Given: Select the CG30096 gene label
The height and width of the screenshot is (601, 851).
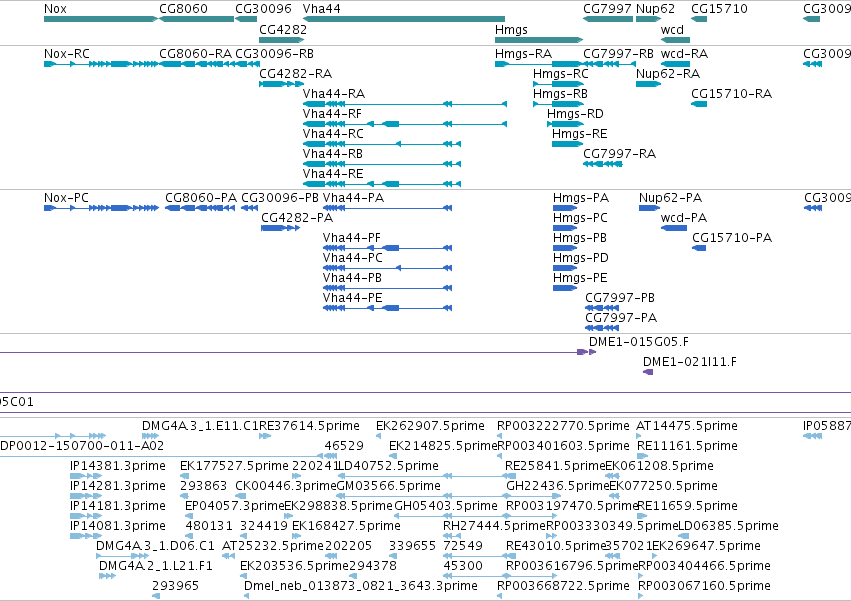Looking at the screenshot, I should 263,9.
